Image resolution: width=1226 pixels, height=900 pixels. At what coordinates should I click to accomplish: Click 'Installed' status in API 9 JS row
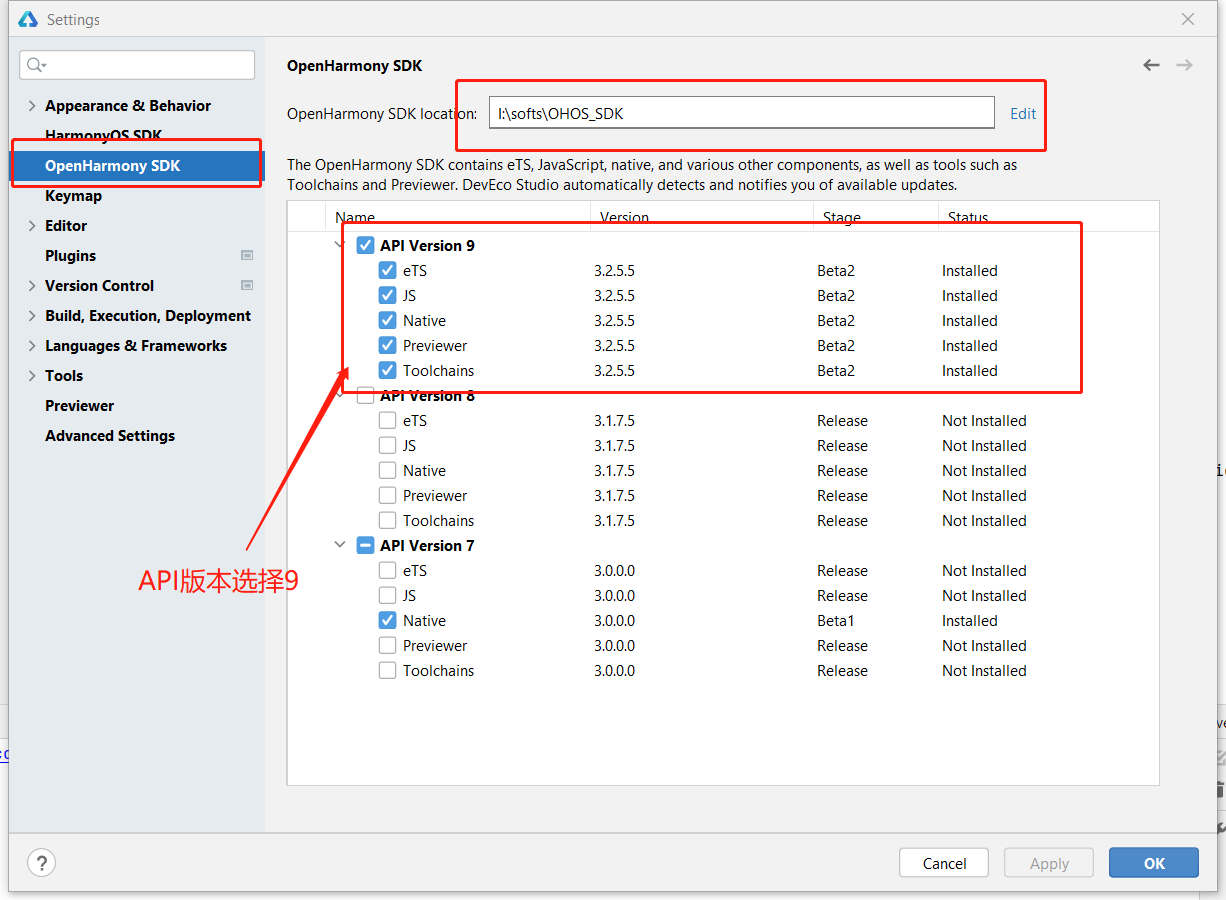(970, 296)
